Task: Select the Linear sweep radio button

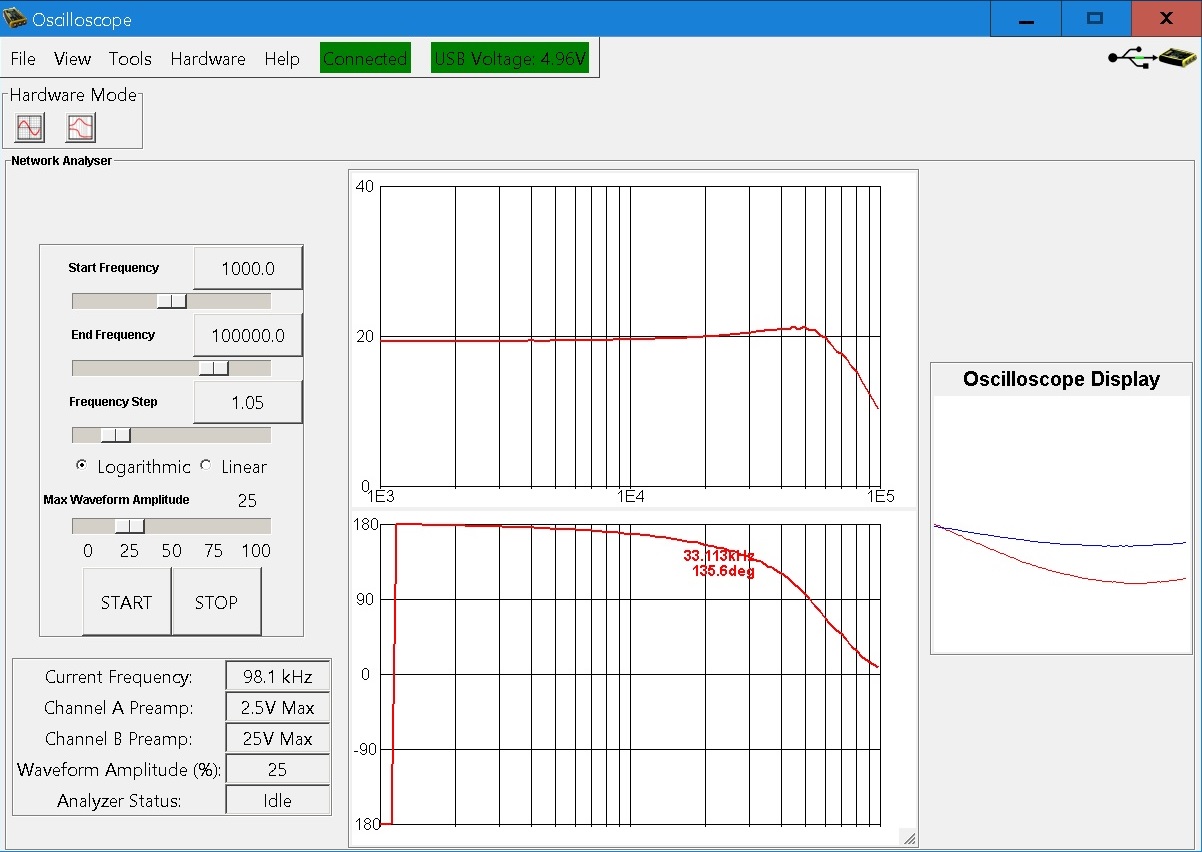Action: [206, 466]
